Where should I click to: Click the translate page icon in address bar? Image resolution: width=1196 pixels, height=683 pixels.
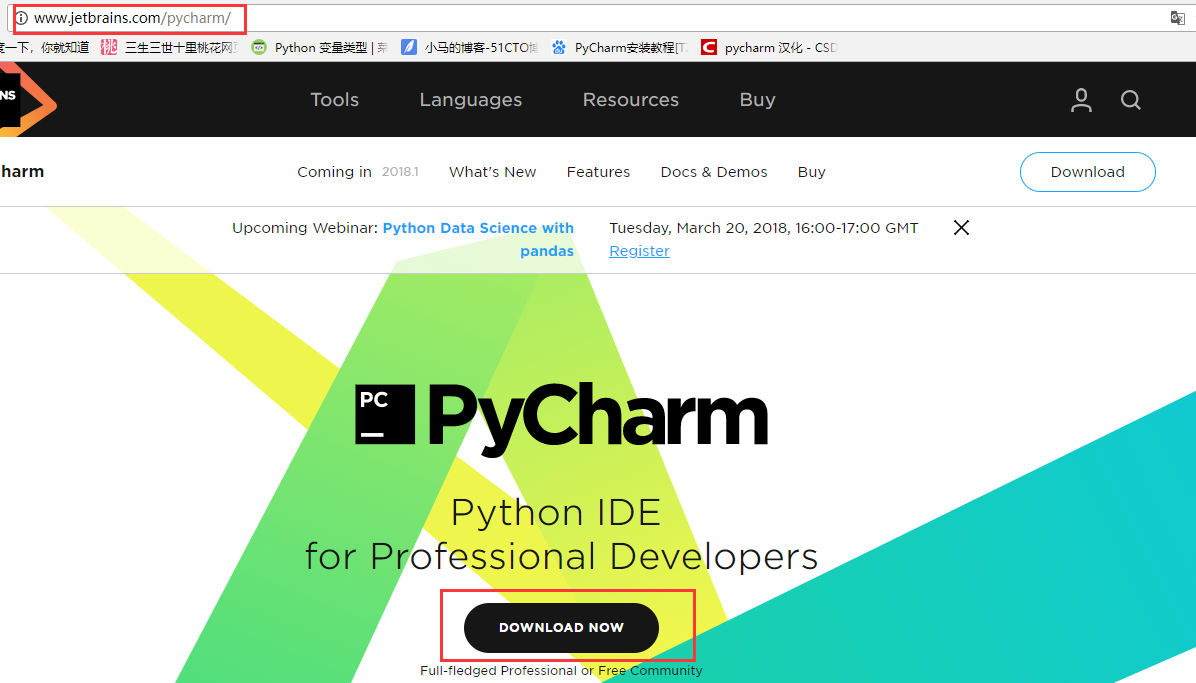pyautogui.click(x=1177, y=18)
